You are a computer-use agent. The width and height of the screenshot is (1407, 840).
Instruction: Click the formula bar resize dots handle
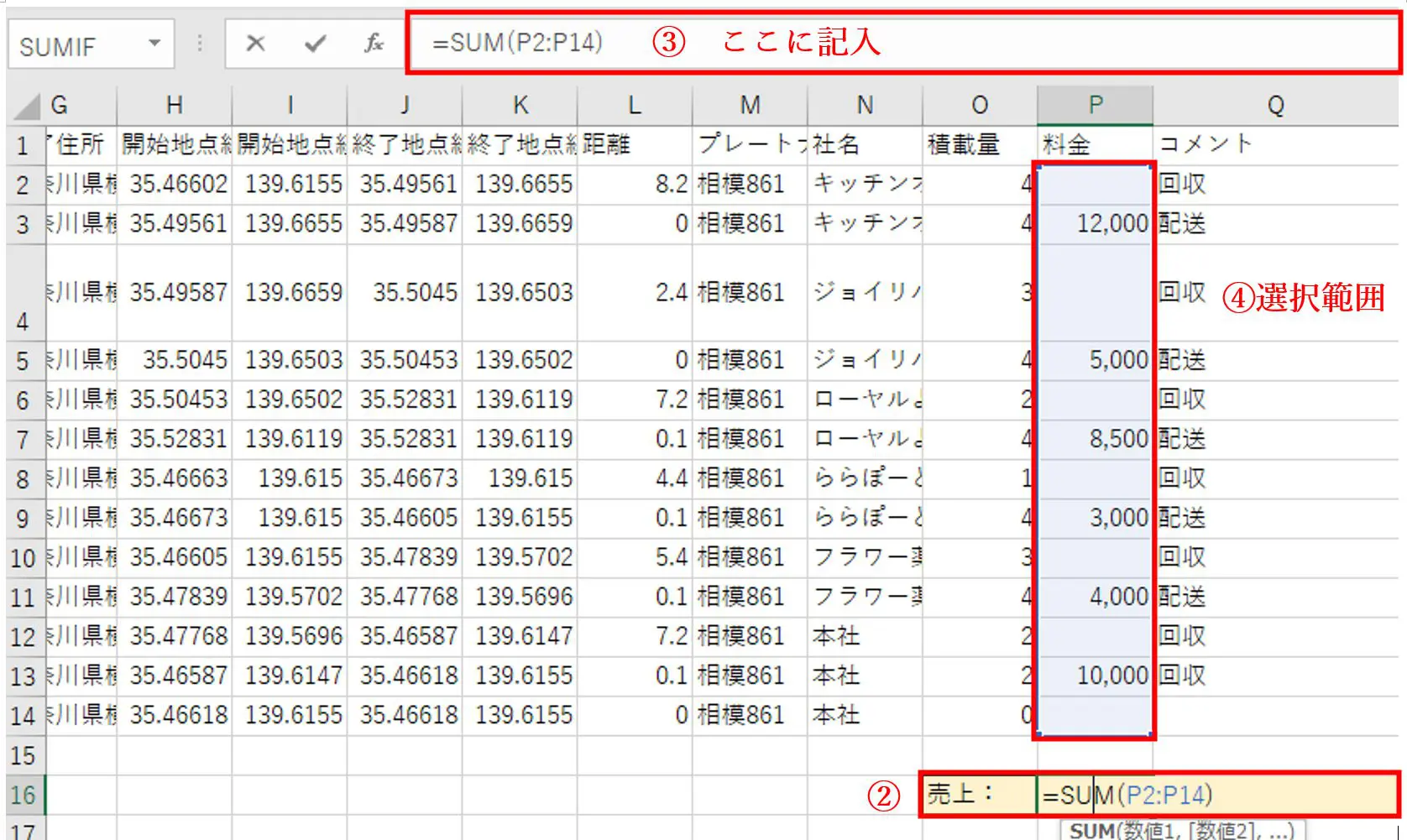pos(200,44)
